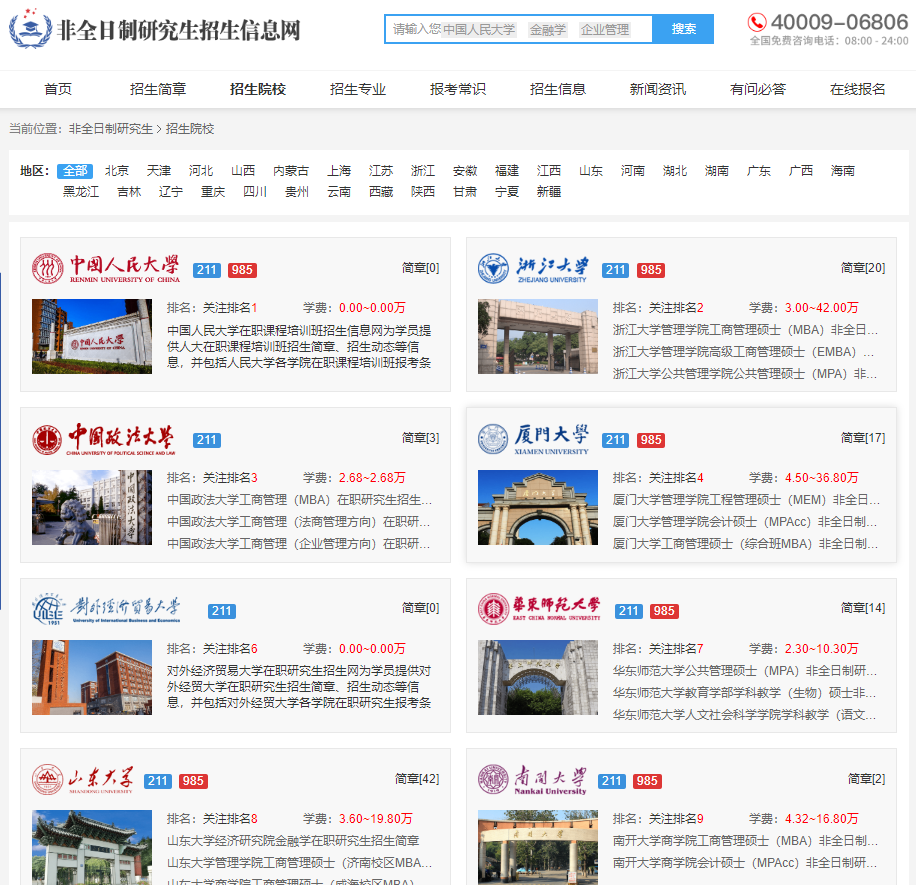916x885 pixels.
Task: Click the red phone hotline icon
Action: [757, 22]
